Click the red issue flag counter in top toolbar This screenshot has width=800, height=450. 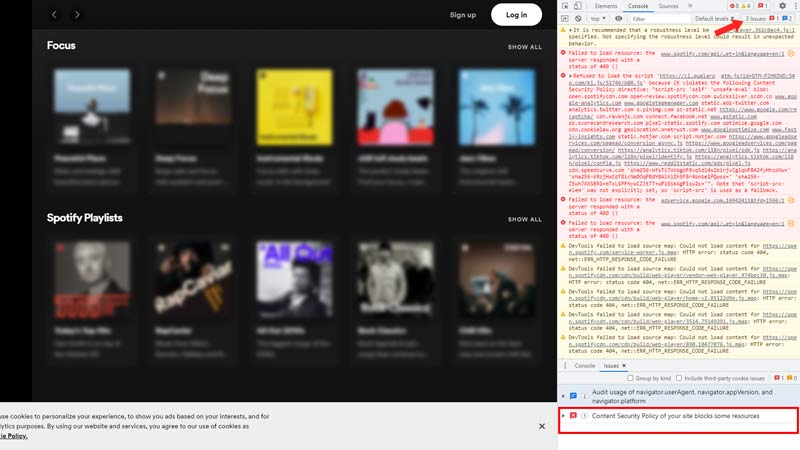pyautogui.click(x=762, y=6)
